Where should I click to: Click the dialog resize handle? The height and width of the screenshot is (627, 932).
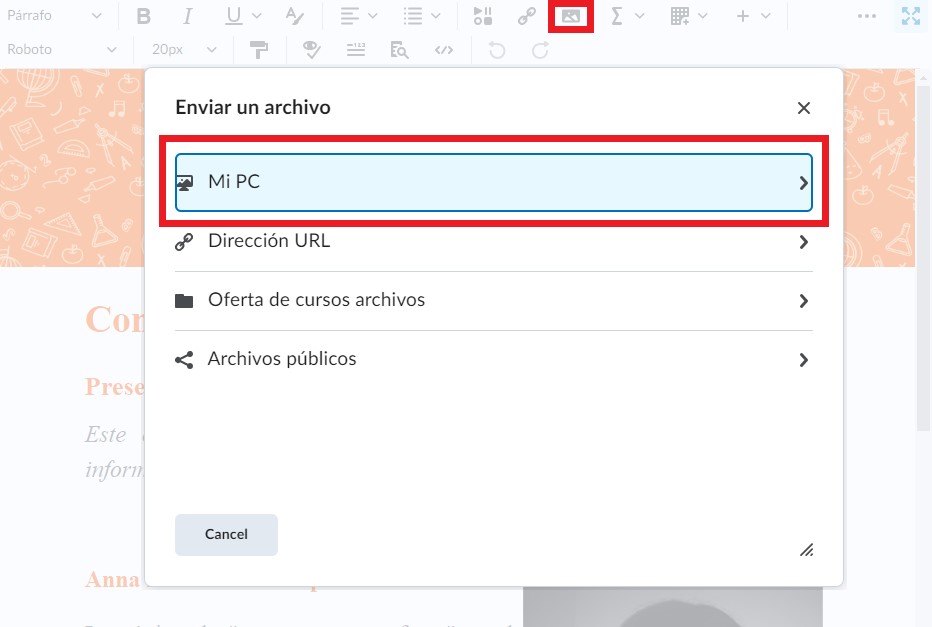[x=806, y=549]
